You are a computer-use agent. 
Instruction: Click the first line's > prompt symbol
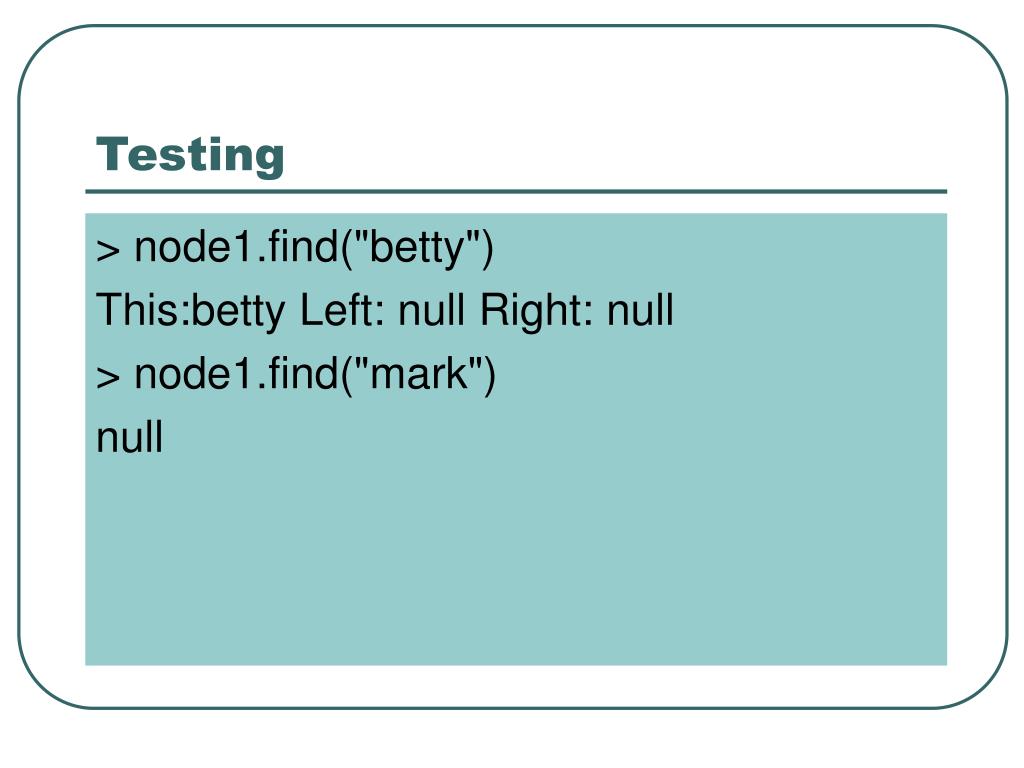(108, 251)
